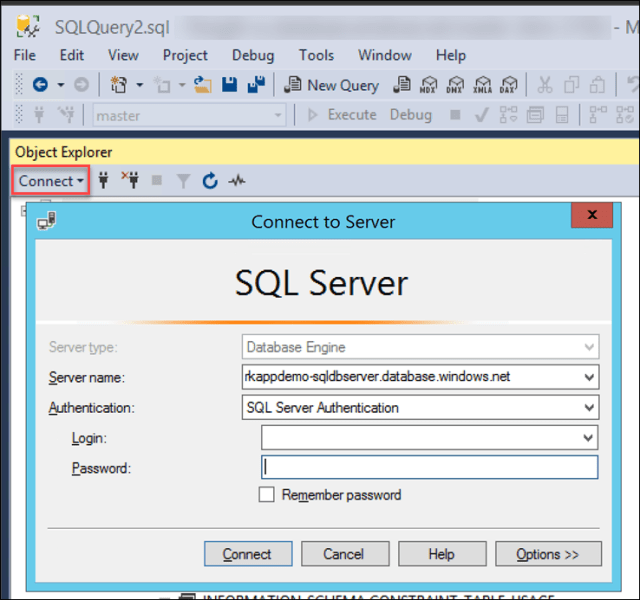Click the Disconnect plug icon in Object Explorer

pos(130,180)
